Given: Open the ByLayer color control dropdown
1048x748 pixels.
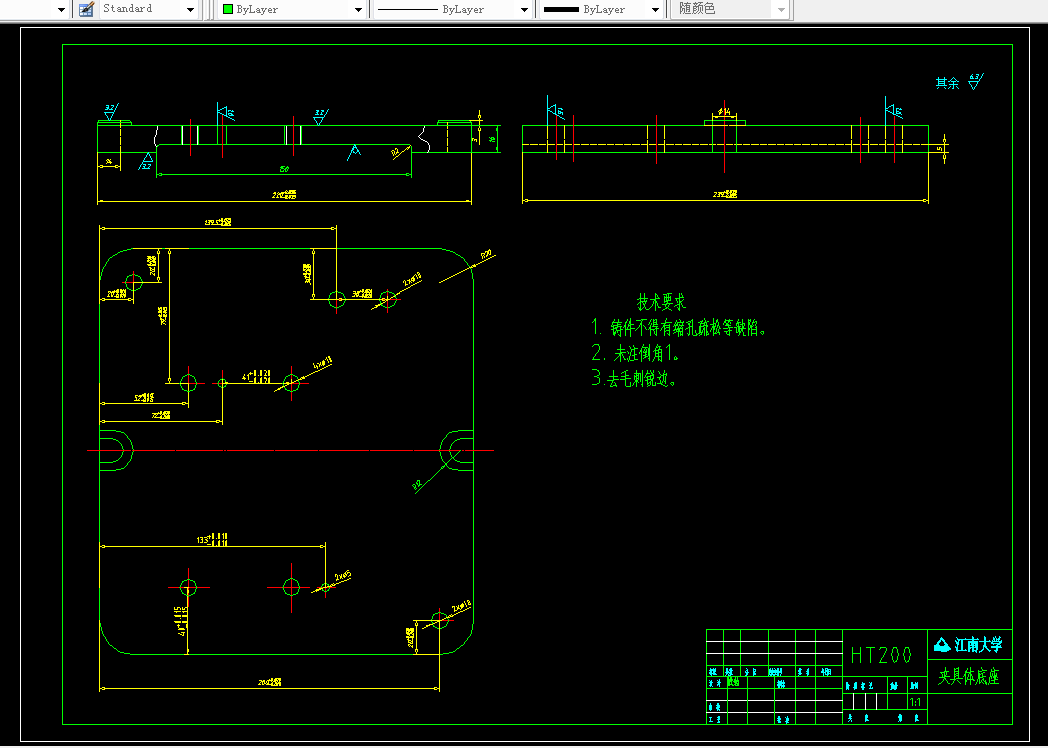Looking at the screenshot, I should pos(358,10).
